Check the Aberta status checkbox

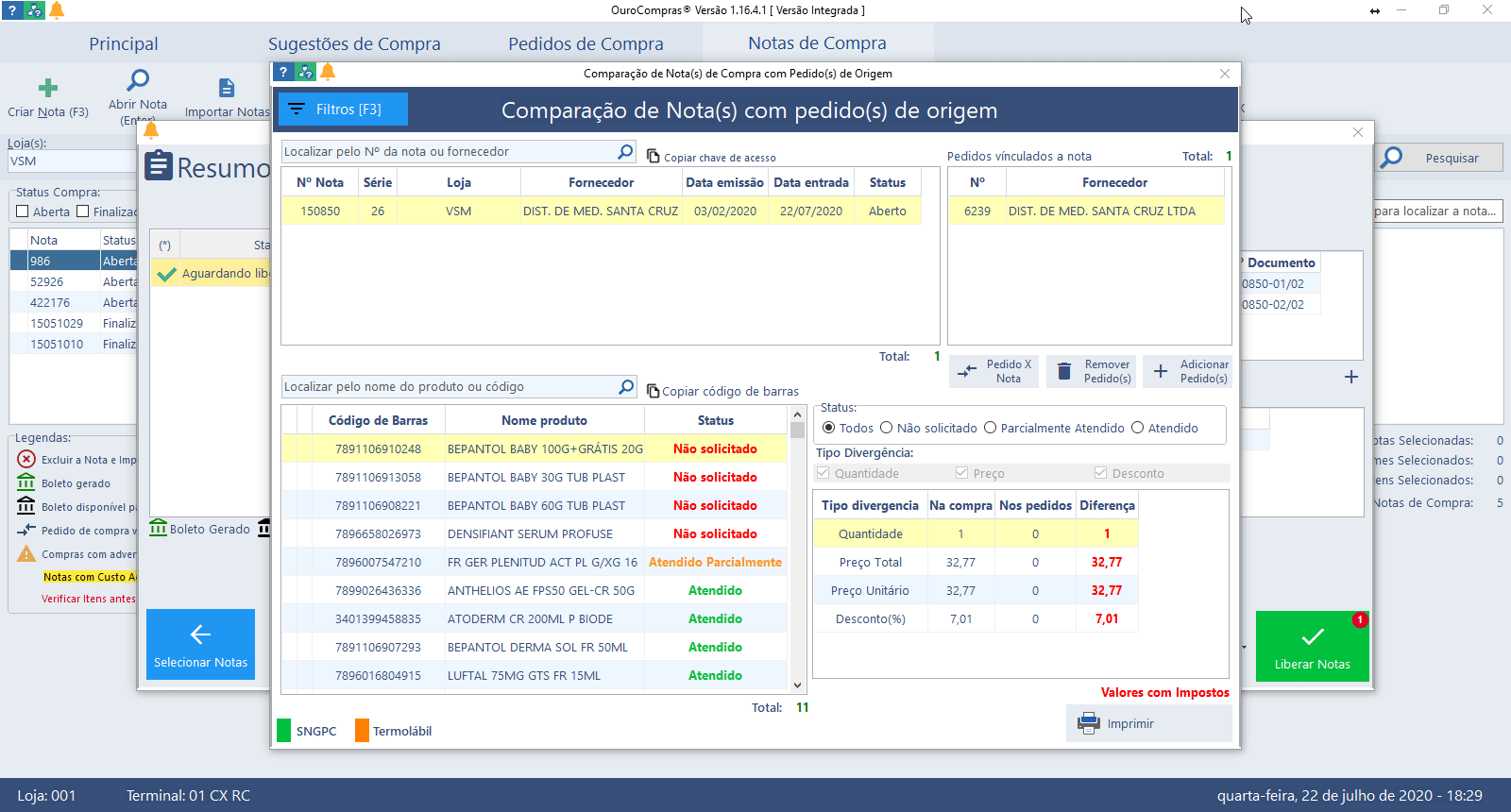click(x=23, y=211)
